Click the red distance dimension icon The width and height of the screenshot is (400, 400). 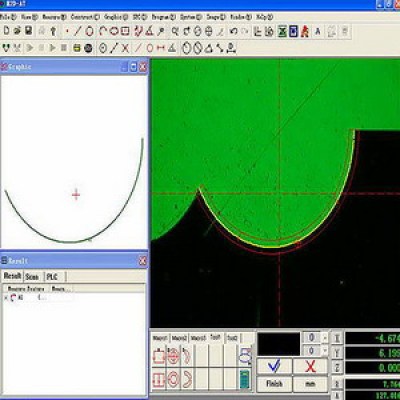click(161, 48)
